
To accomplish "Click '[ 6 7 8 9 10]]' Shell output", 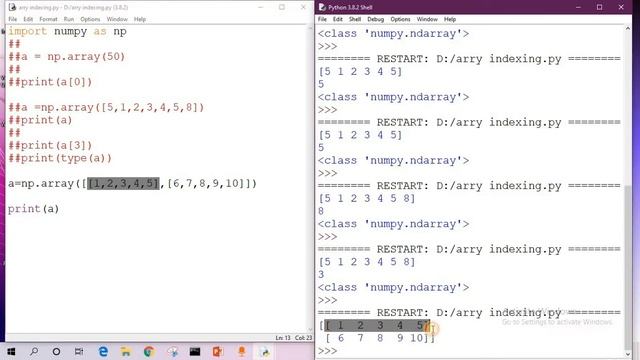I will point(380,338).
